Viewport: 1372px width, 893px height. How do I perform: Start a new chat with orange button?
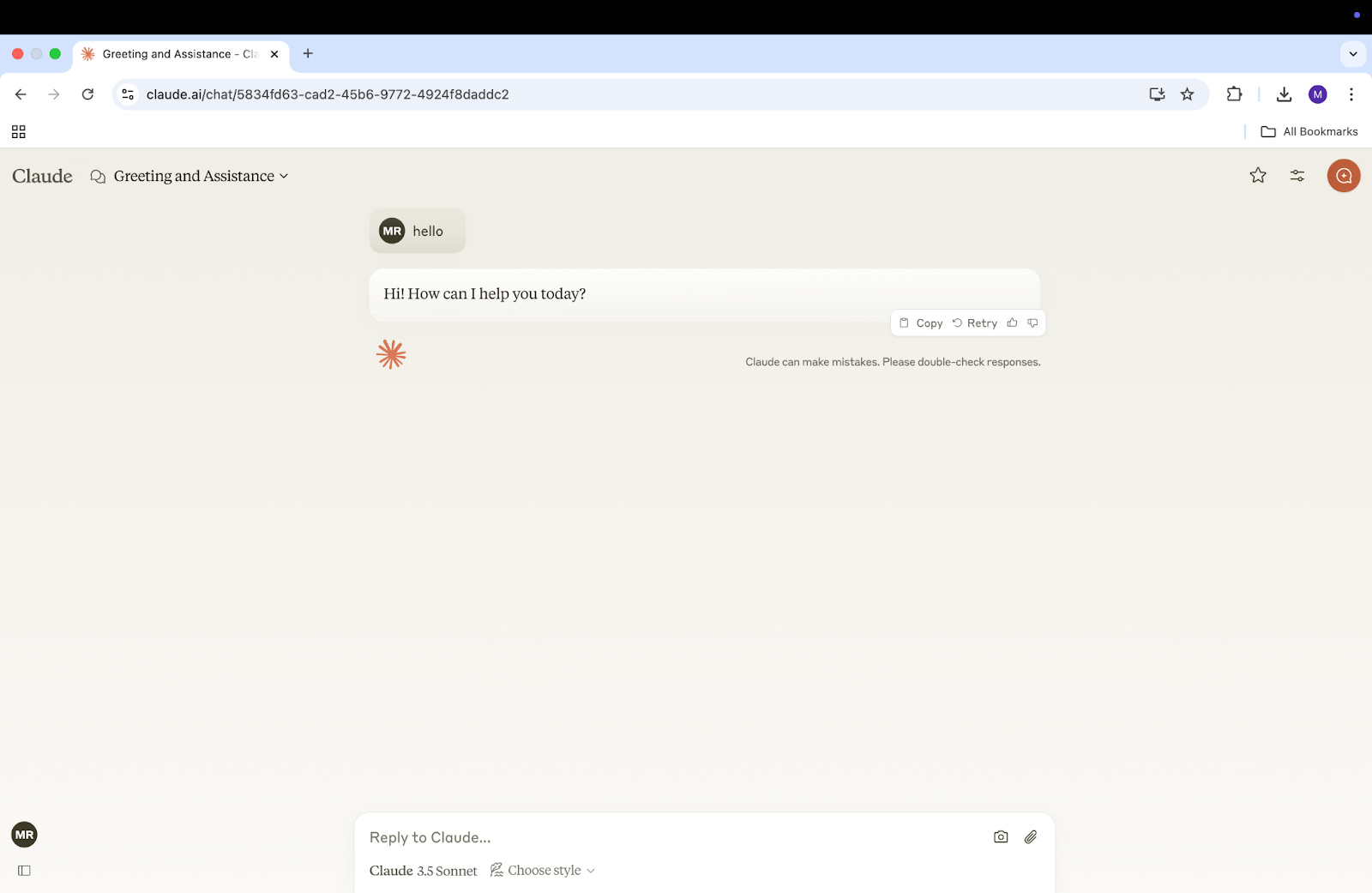point(1344,176)
